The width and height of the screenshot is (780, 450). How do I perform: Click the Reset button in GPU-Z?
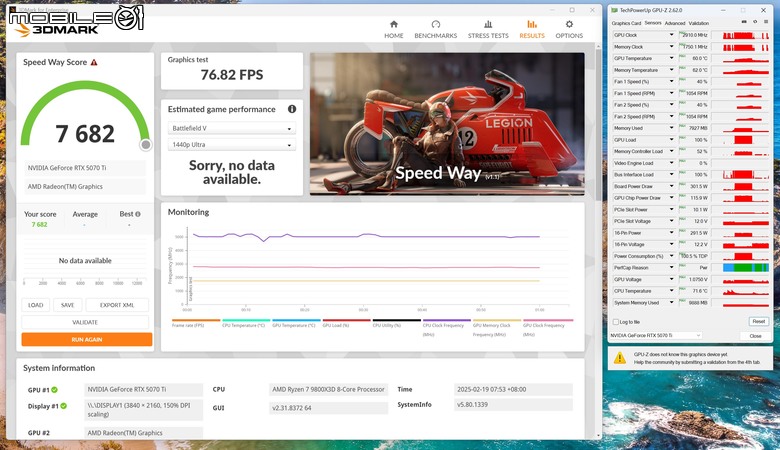[759, 322]
